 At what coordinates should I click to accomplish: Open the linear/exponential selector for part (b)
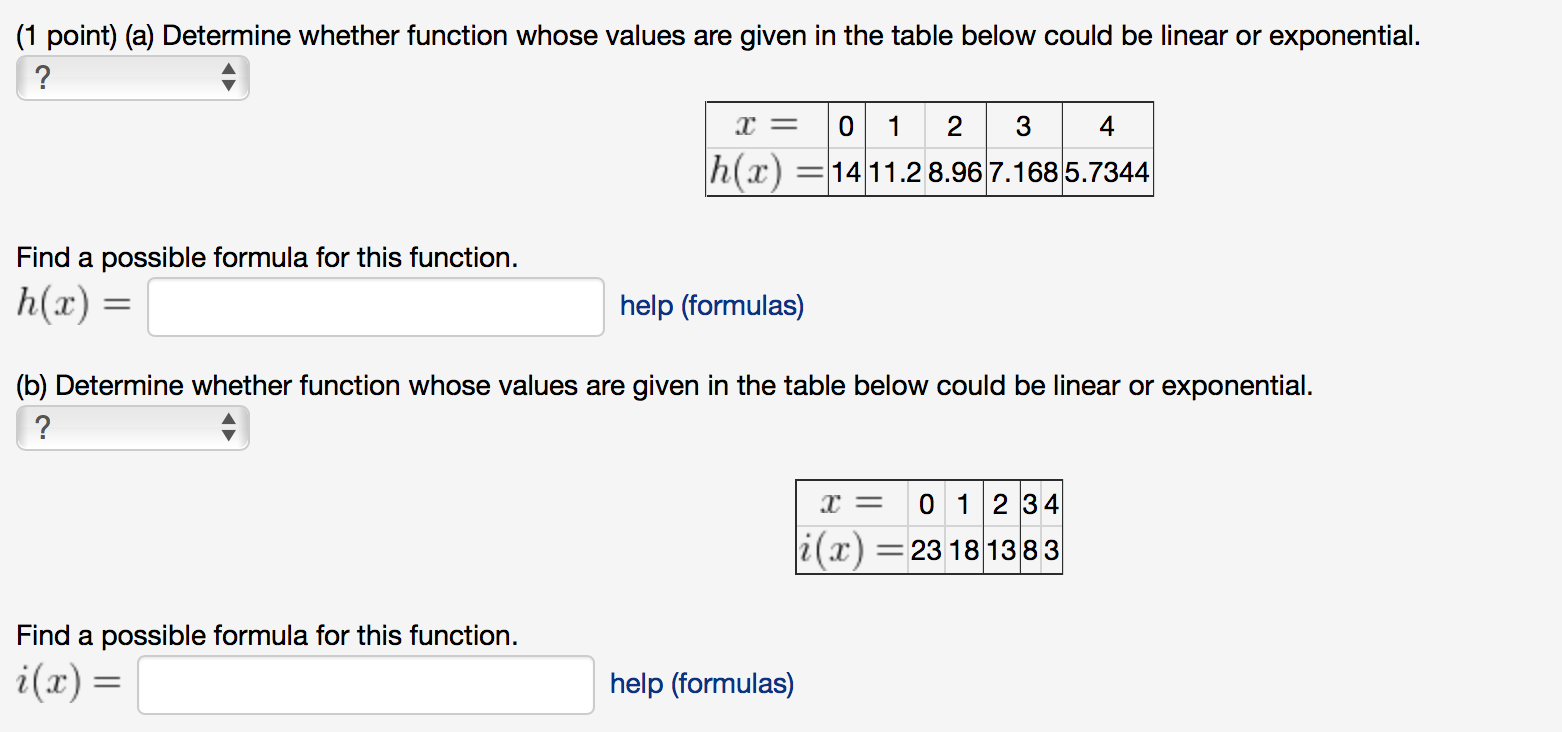(130, 428)
